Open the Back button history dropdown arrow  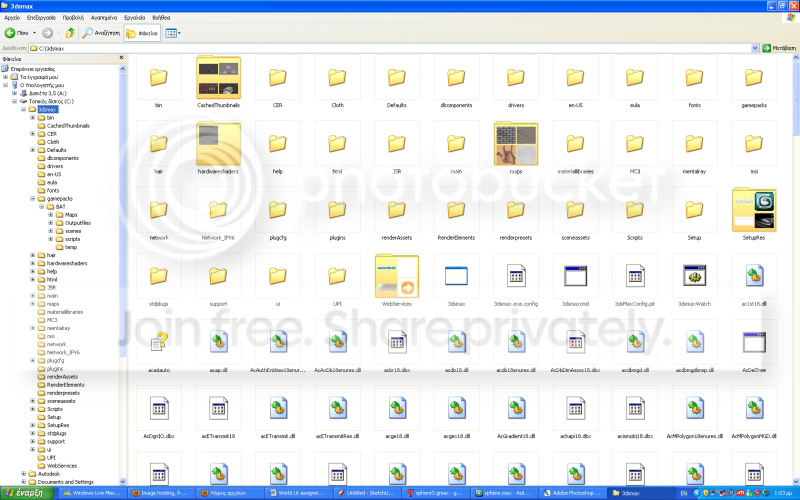[34, 33]
